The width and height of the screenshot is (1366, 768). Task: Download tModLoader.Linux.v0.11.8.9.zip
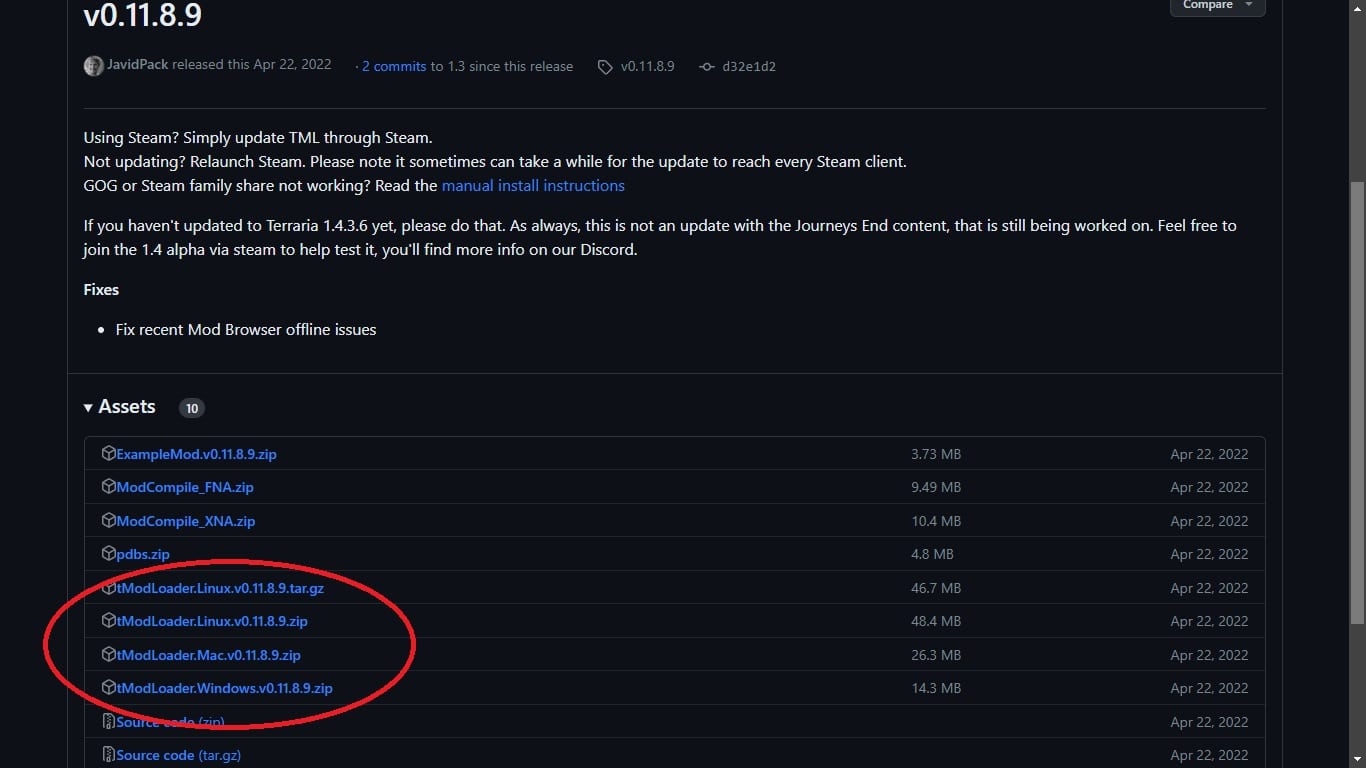pos(212,621)
